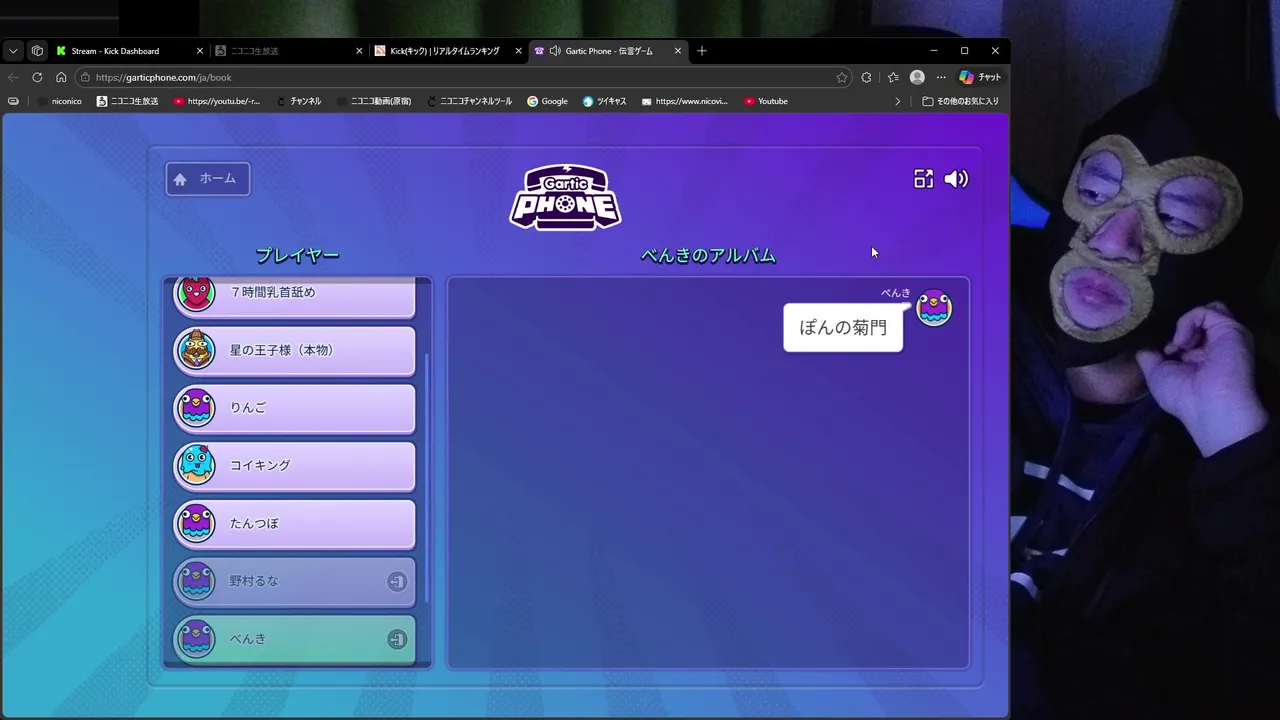Open Youtube bookmark
The height and width of the screenshot is (720, 1280).
click(x=766, y=101)
